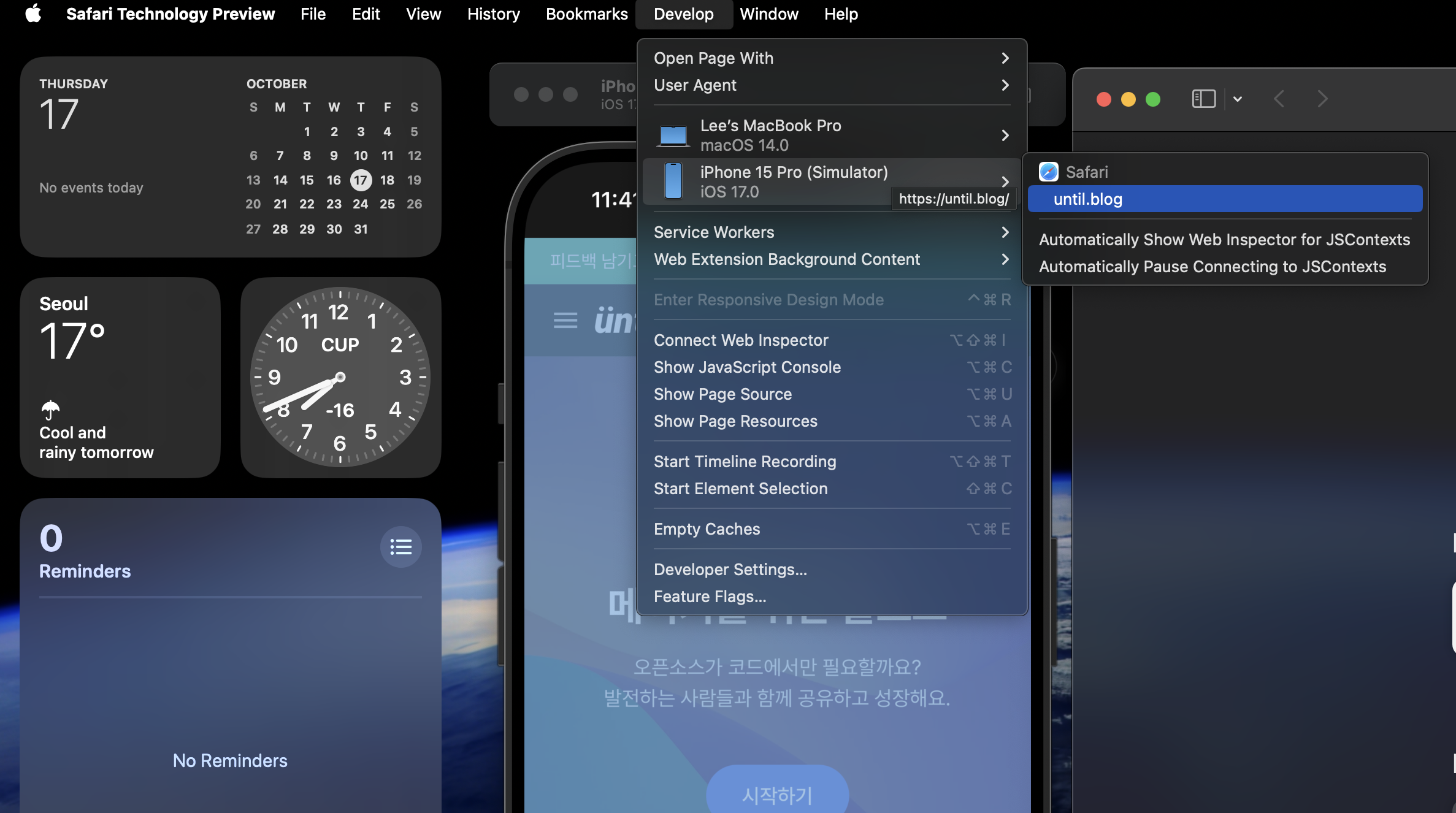Image resolution: width=1456 pixels, height=813 pixels.
Task: Choose Show Page Resources
Action: point(832,421)
